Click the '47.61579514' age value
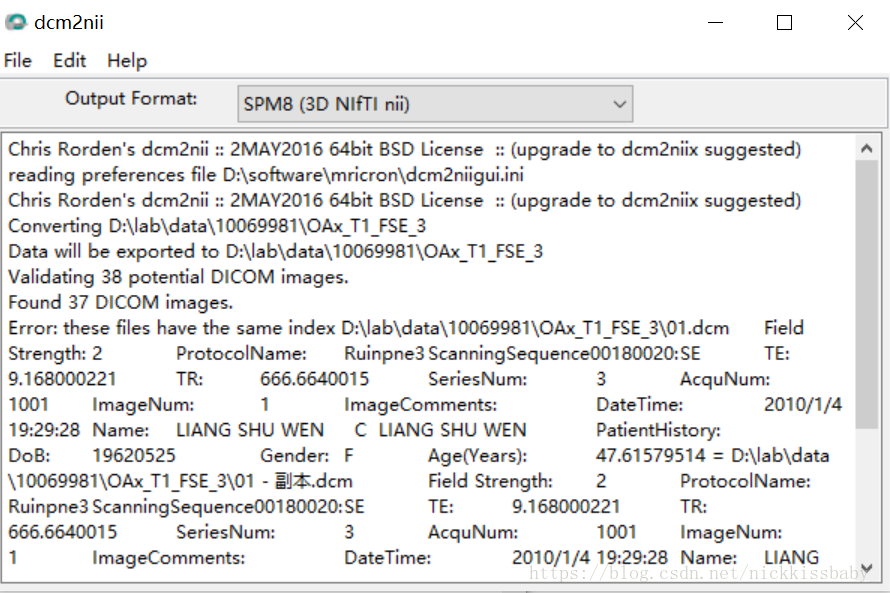Viewport: 890px width, 593px height. click(x=650, y=456)
